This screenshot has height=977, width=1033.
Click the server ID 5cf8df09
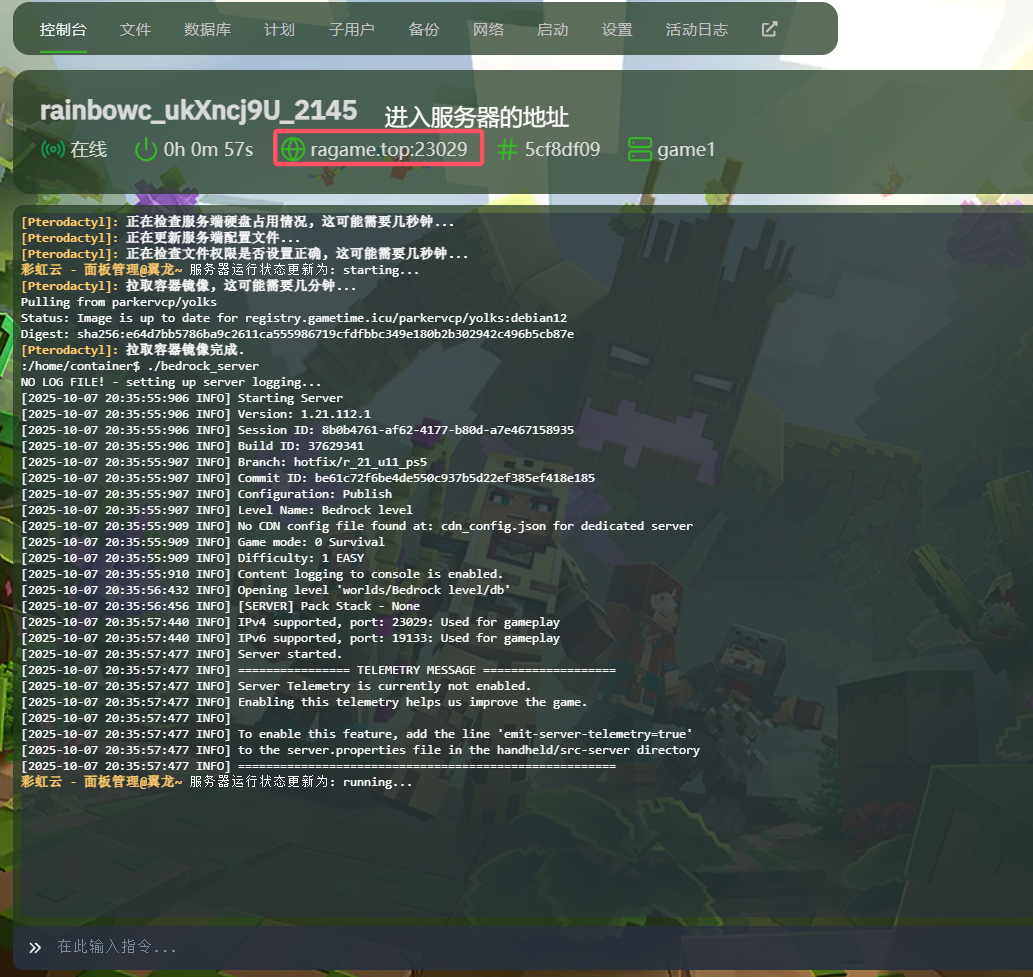(x=562, y=150)
